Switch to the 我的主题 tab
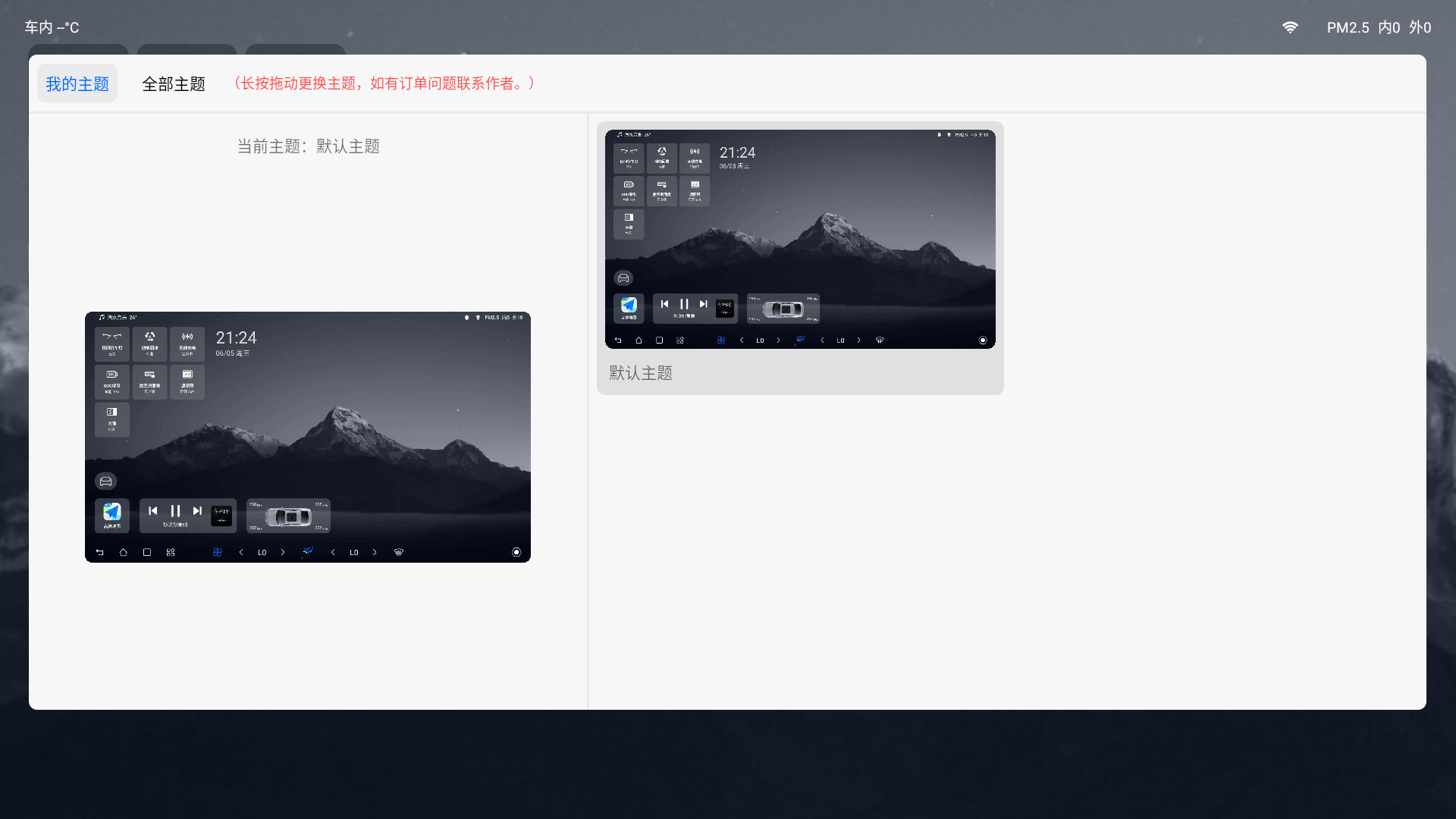 pos(77,83)
